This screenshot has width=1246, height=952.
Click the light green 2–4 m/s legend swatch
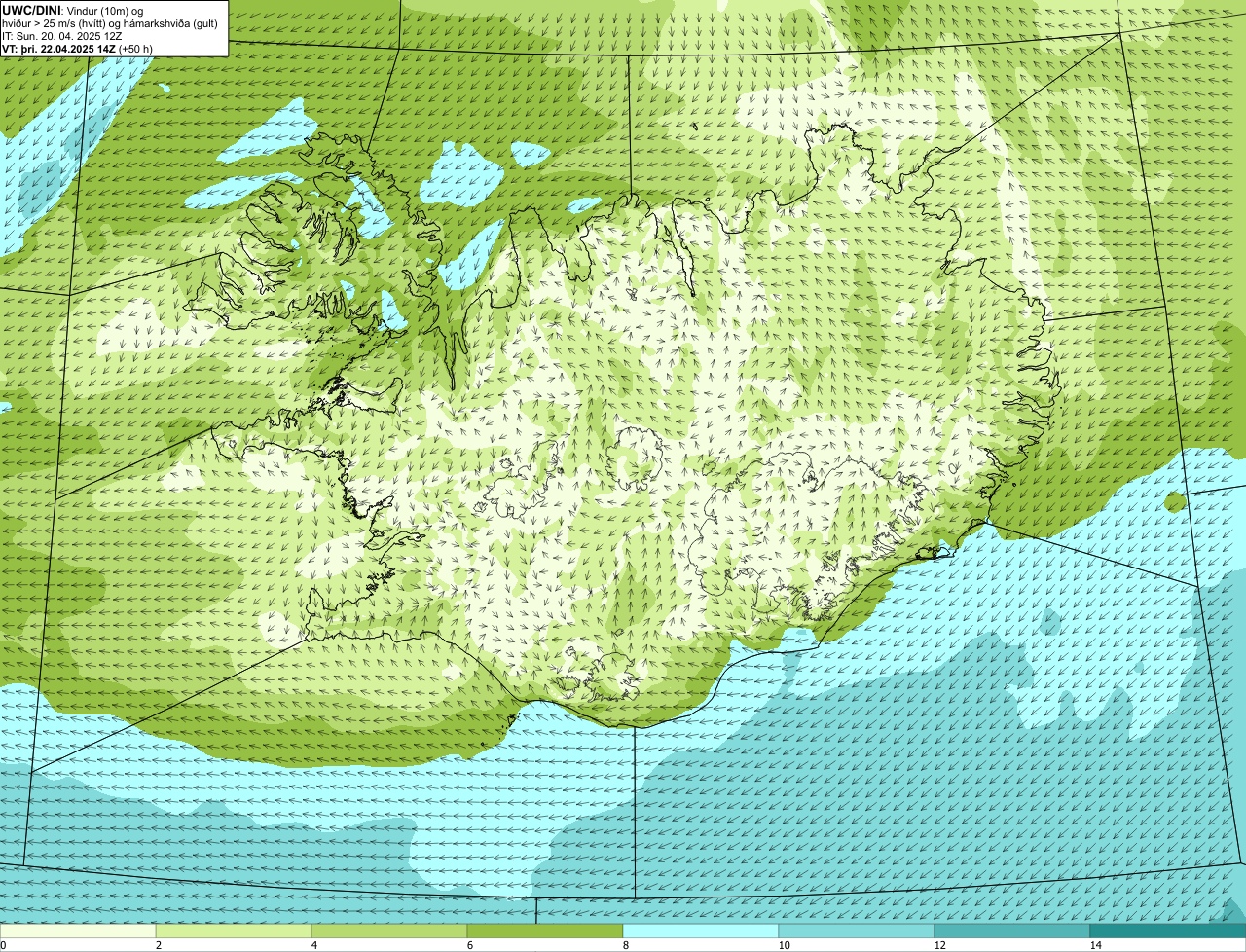[234, 931]
